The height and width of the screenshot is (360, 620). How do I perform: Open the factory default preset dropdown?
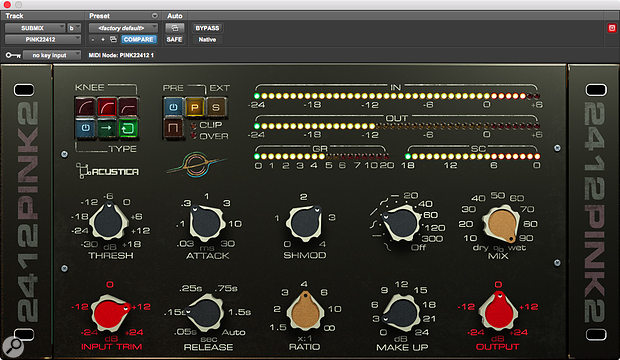(x=123, y=28)
